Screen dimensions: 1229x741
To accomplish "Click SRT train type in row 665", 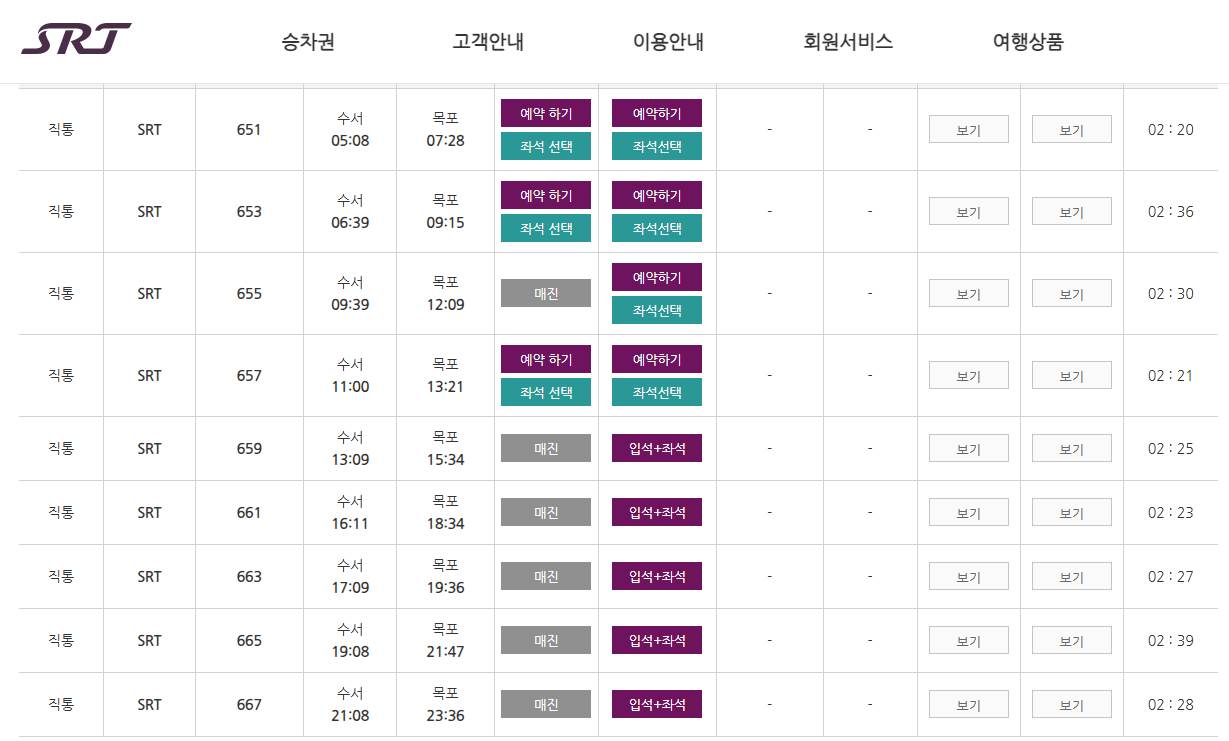I will (x=149, y=640).
